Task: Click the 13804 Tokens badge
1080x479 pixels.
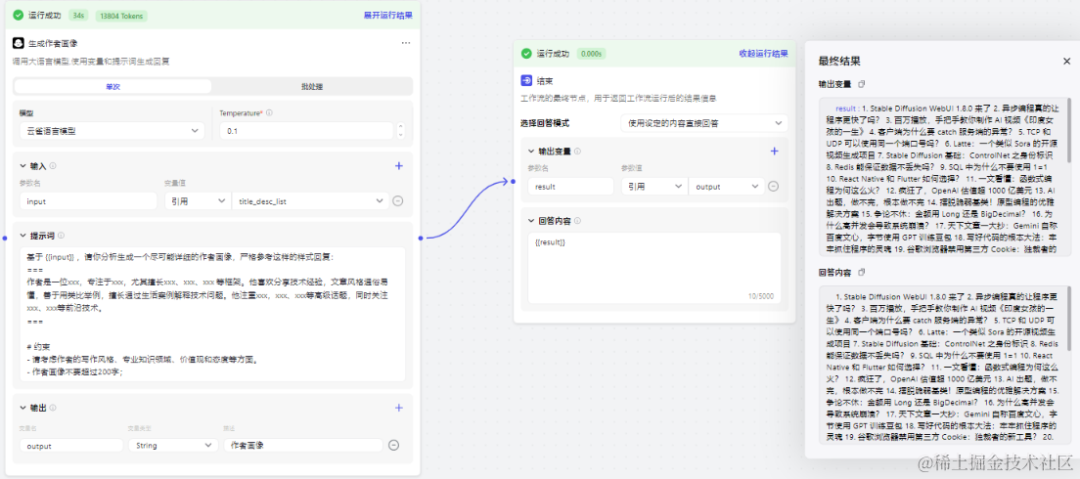Action: pyautogui.click(x=121, y=15)
